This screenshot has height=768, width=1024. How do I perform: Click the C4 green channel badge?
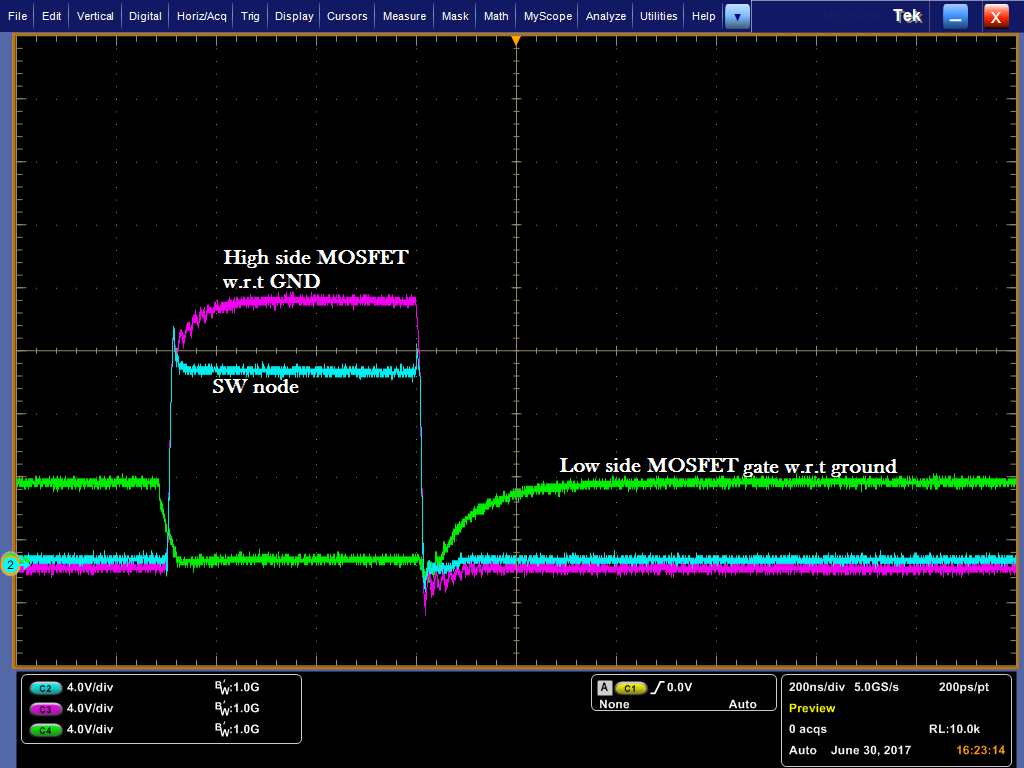tap(45, 730)
